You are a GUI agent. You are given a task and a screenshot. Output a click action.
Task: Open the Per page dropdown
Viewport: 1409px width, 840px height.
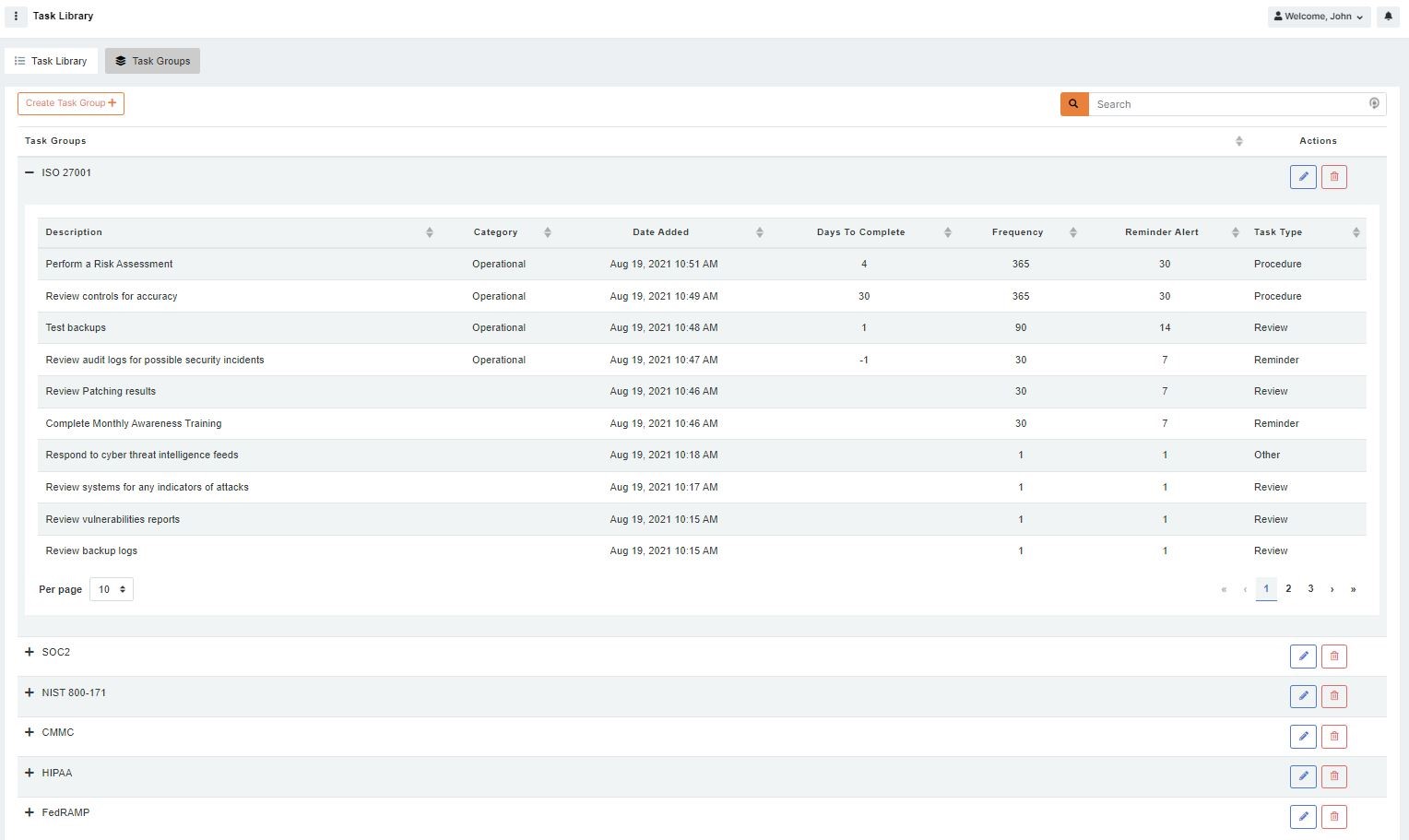(x=111, y=588)
